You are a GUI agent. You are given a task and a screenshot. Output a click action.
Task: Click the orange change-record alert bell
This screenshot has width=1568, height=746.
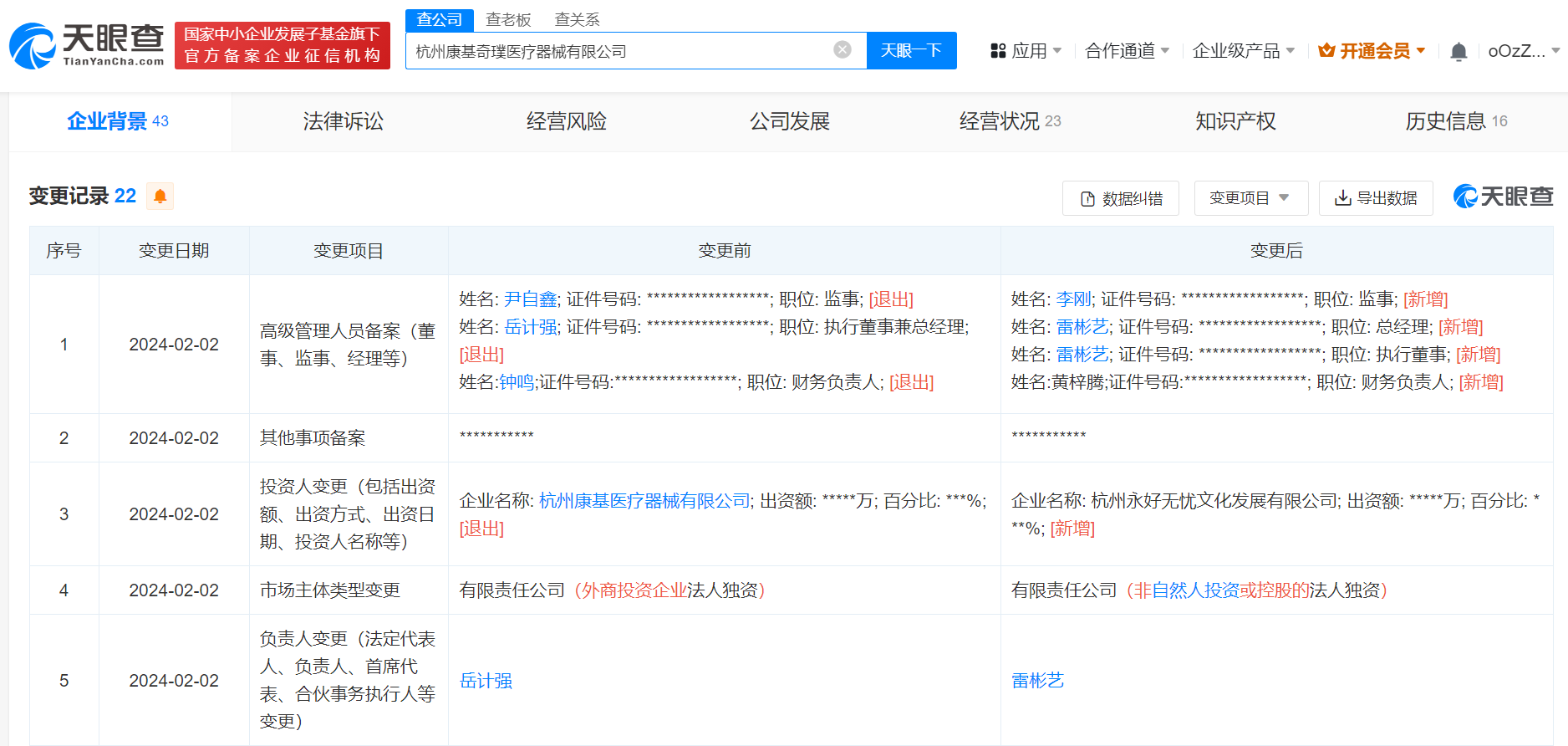coord(160,196)
